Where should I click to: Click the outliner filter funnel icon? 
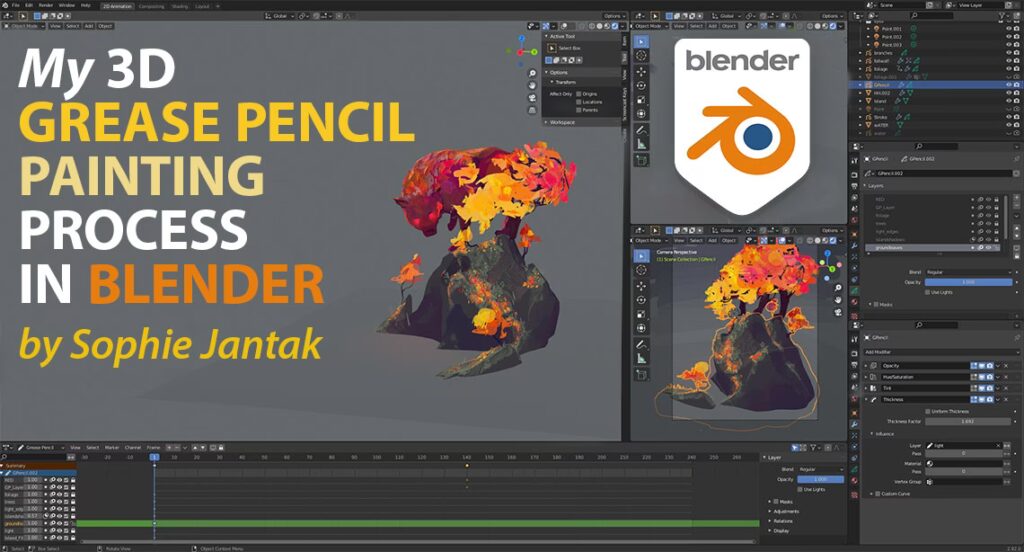[x=1002, y=15]
